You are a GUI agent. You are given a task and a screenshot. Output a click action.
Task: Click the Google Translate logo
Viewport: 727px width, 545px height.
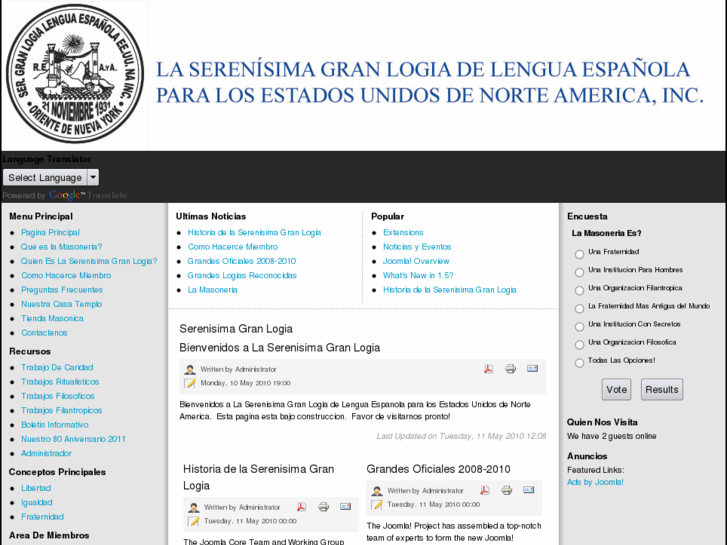[67, 195]
